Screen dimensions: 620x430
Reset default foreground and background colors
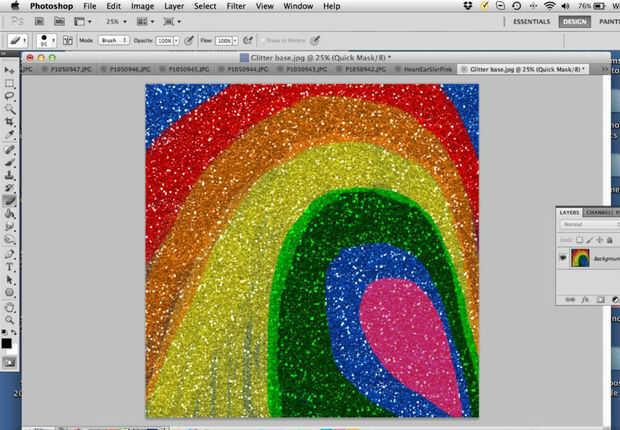point(4,332)
